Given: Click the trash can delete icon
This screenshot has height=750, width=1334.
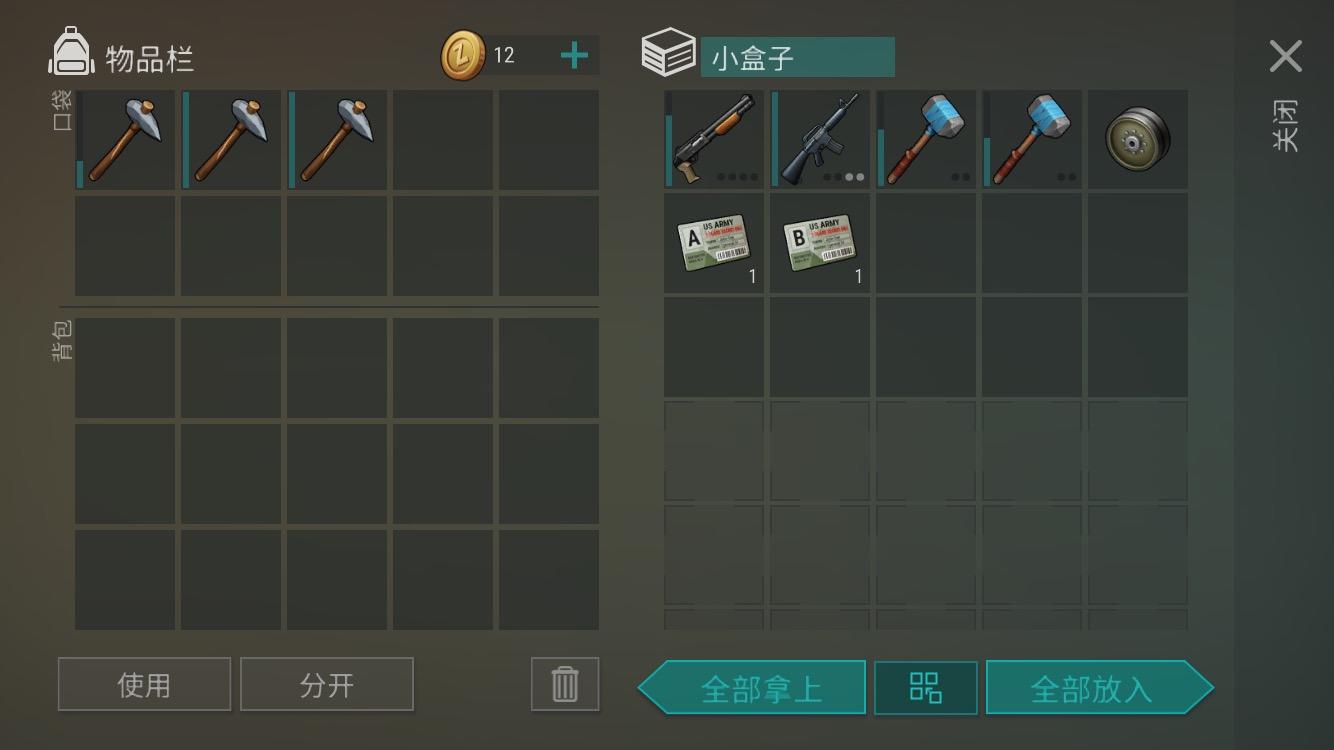Looking at the screenshot, I should point(565,684).
